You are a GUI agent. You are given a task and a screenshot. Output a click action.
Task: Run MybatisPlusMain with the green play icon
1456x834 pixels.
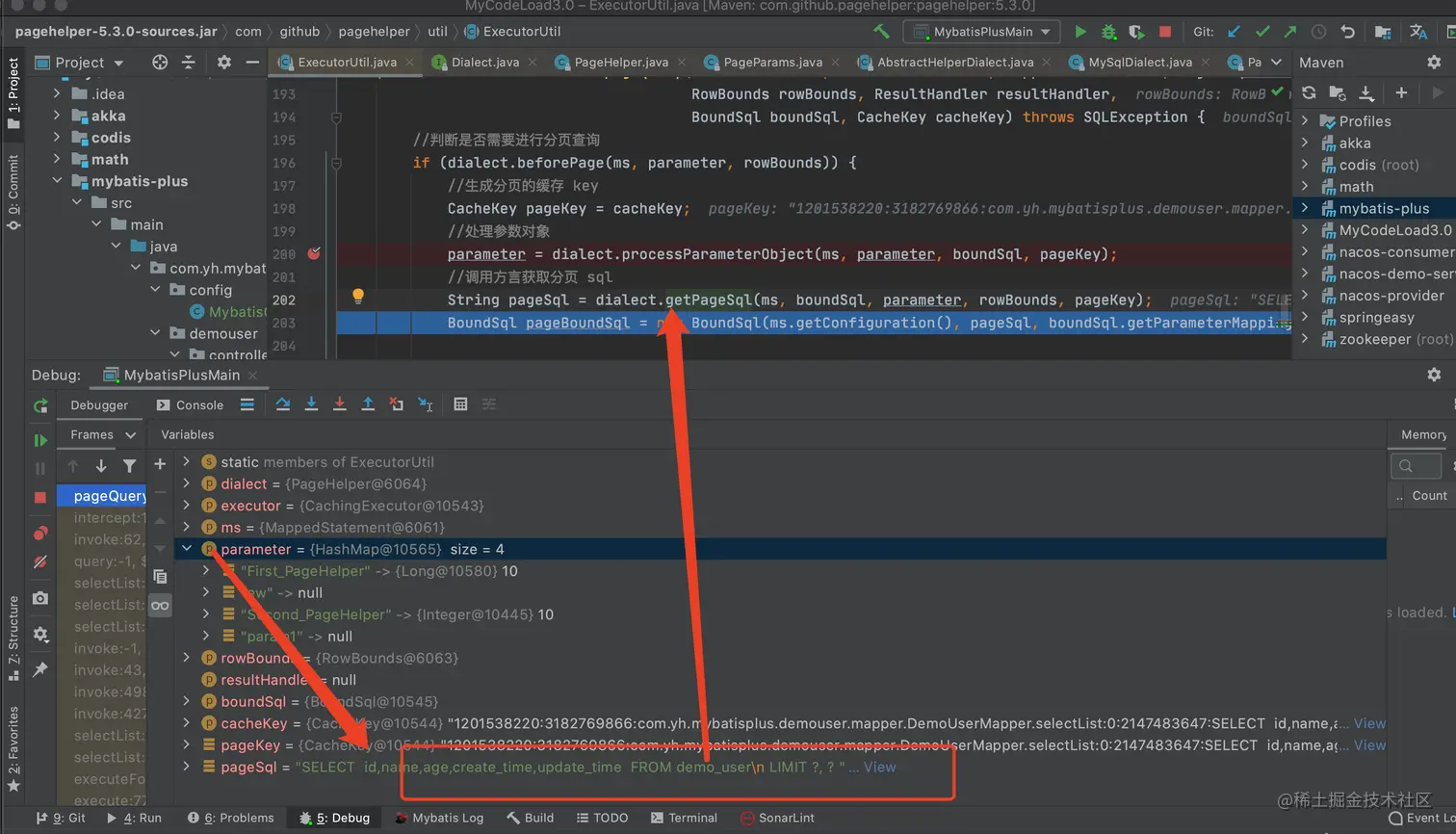click(x=1080, y=32)
